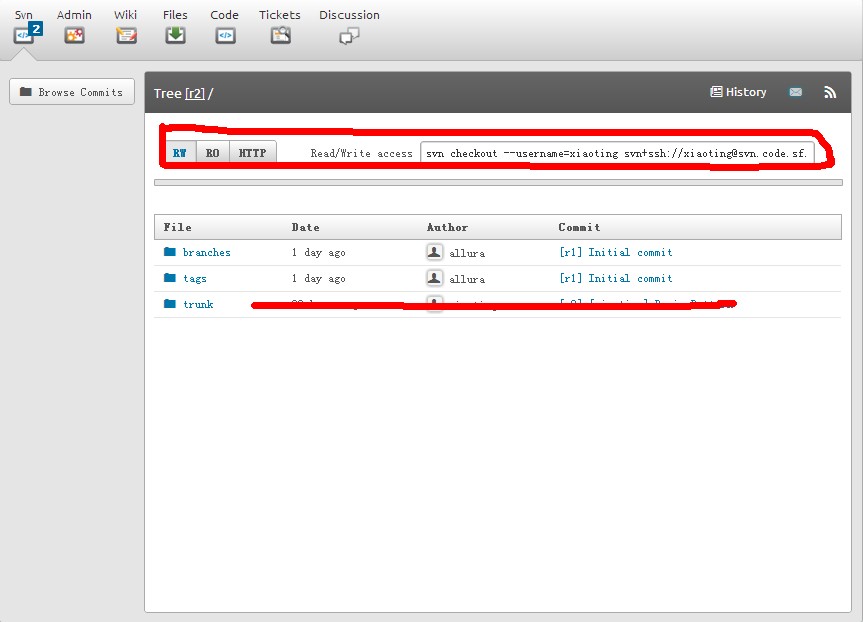Click the File column header
863x622 pixels.
pos(177,227)
